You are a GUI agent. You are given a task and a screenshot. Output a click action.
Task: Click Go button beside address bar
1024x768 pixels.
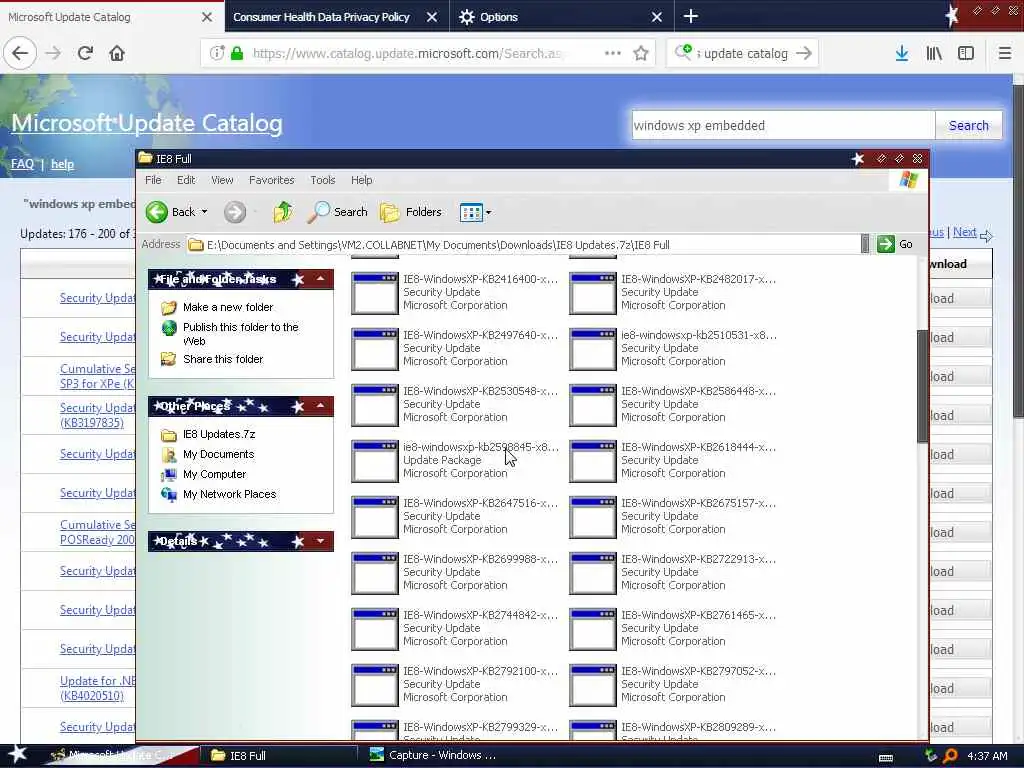(x=895, y=244)
